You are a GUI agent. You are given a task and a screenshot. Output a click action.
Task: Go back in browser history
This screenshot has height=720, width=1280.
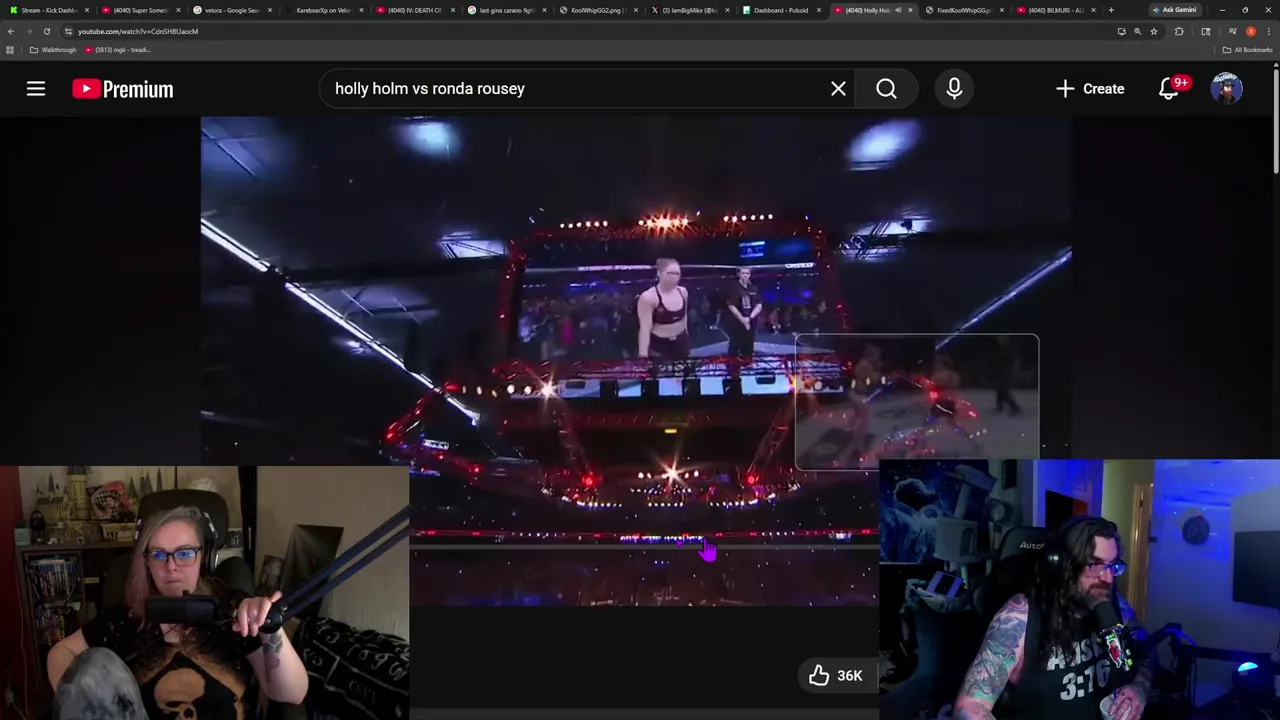[x=11, y=31]
